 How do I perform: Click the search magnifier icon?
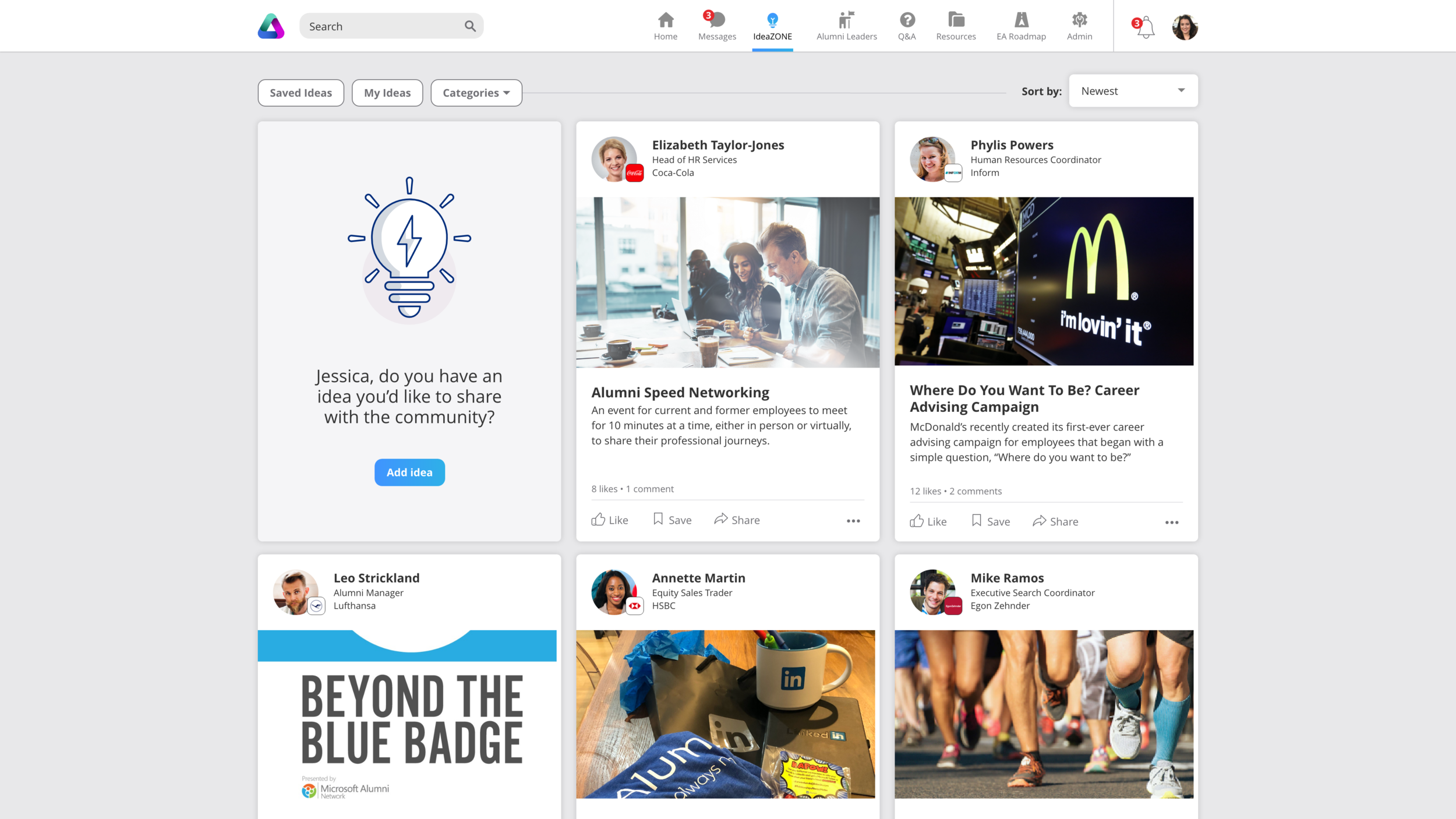470,26
